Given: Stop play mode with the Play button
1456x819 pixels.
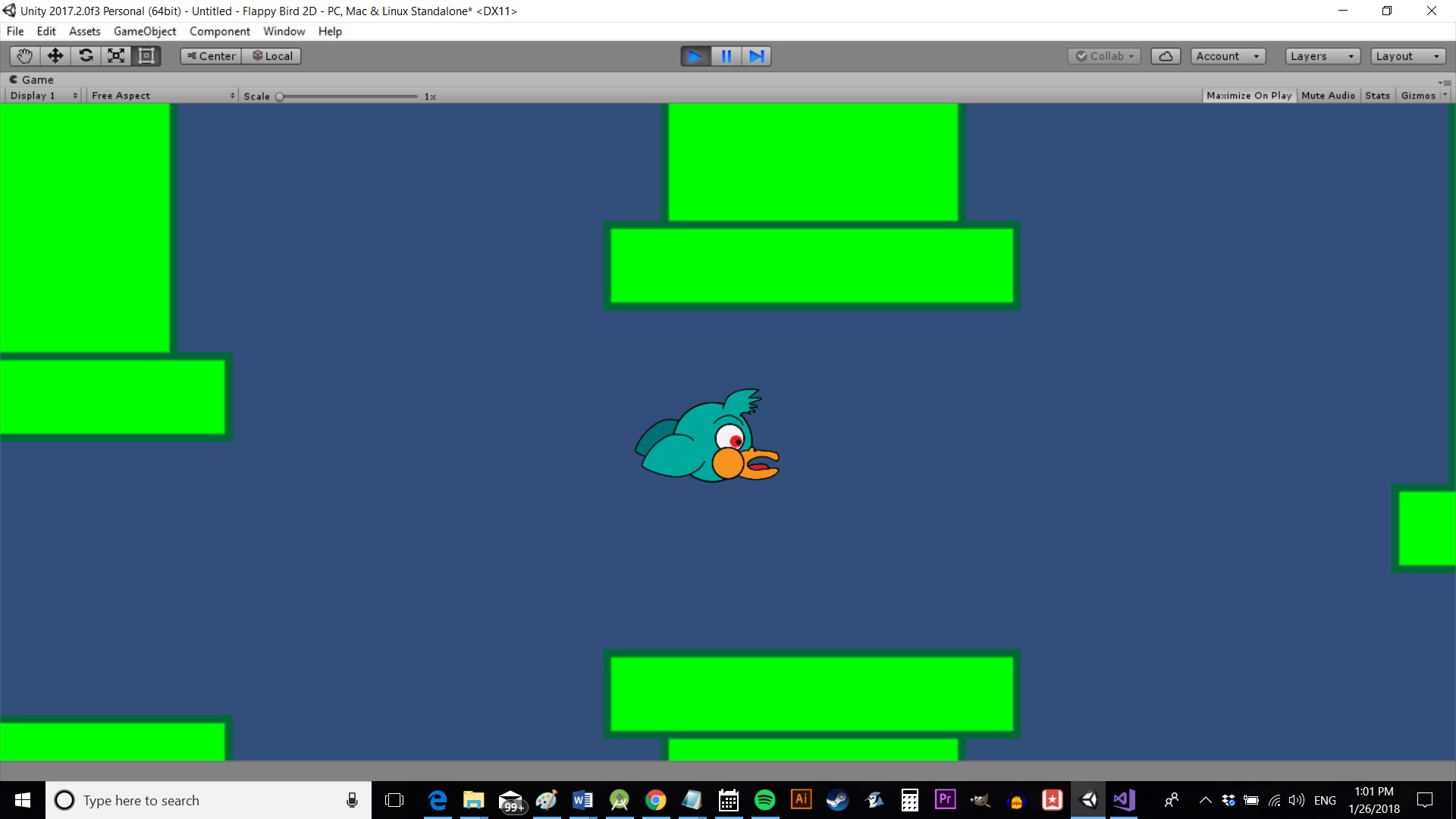Looking at the screenshot, I should click(695, 56).
